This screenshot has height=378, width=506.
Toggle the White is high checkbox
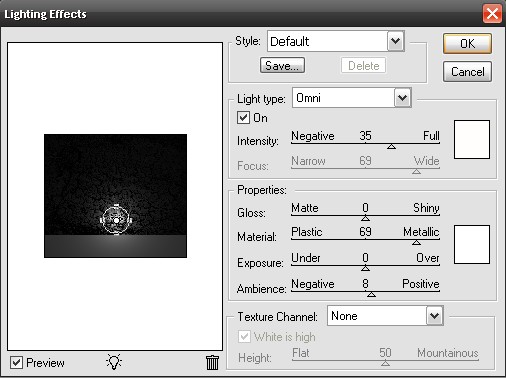point(244,336)
